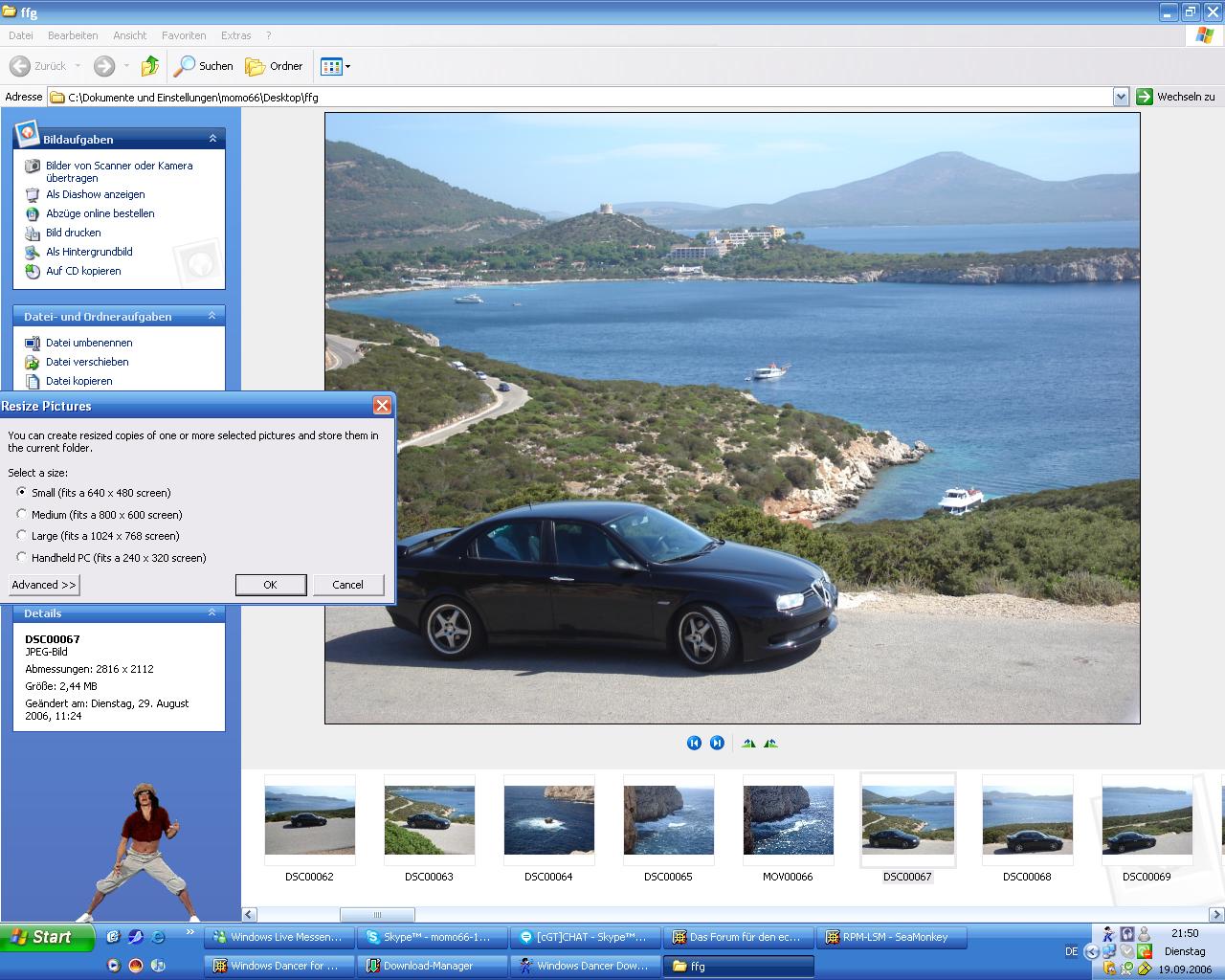Rotate picture clockwise
The image size is (1225, 980).
click(x=748, y=743)
